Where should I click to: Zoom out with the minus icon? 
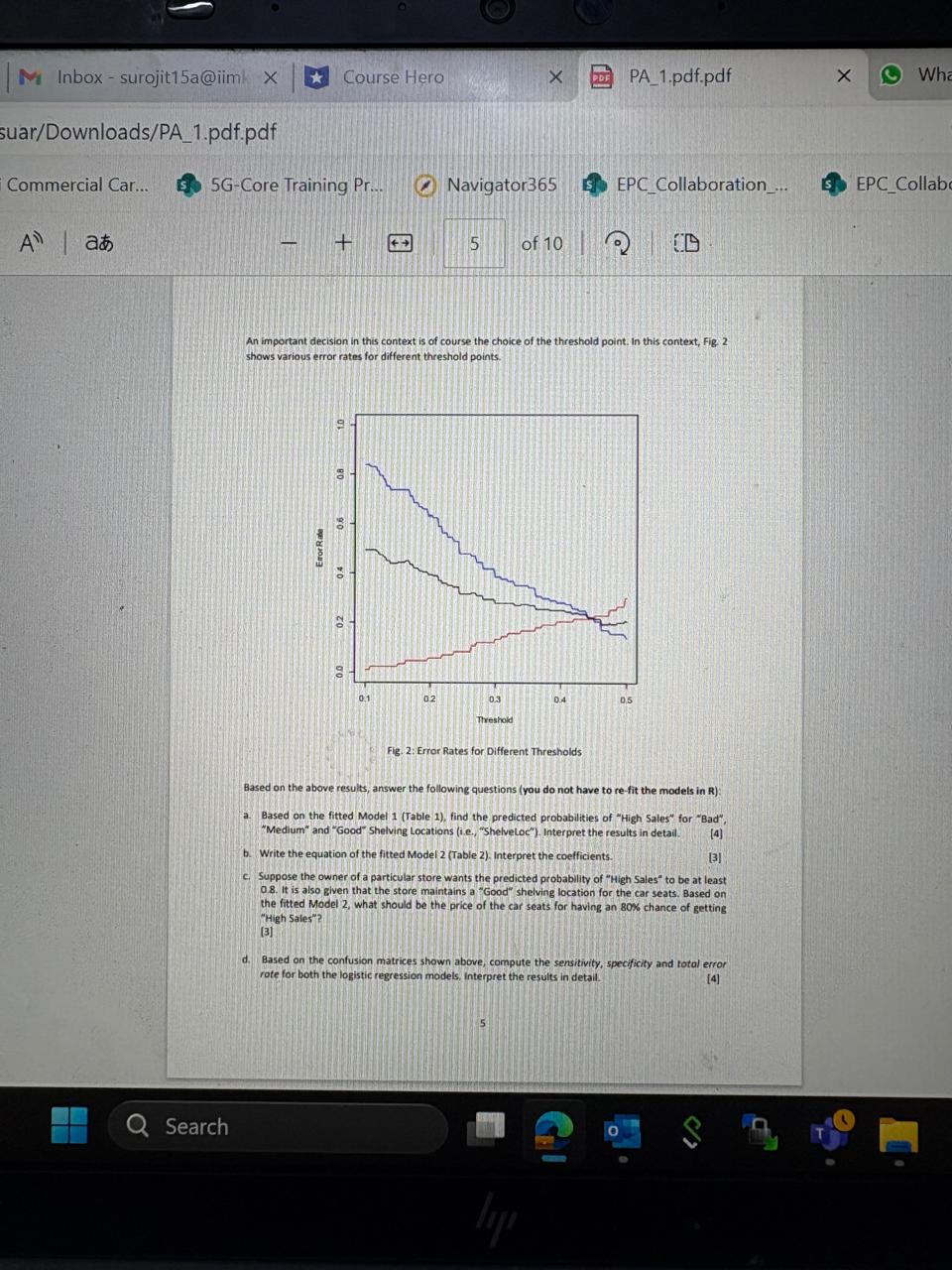[289, 242]
